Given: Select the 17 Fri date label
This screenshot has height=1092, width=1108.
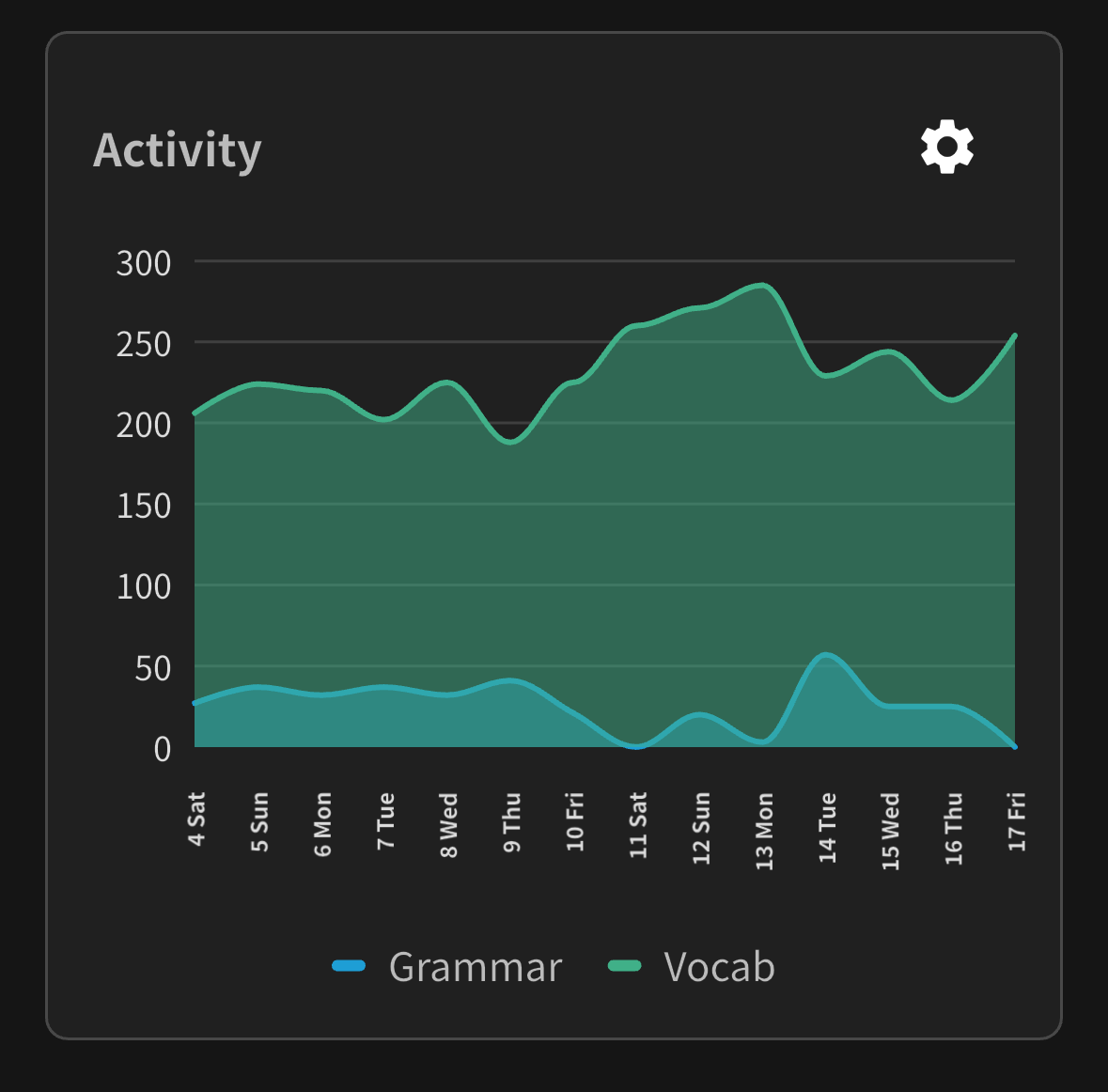Looking at the screenshot, I should (x=1017, y=822).
